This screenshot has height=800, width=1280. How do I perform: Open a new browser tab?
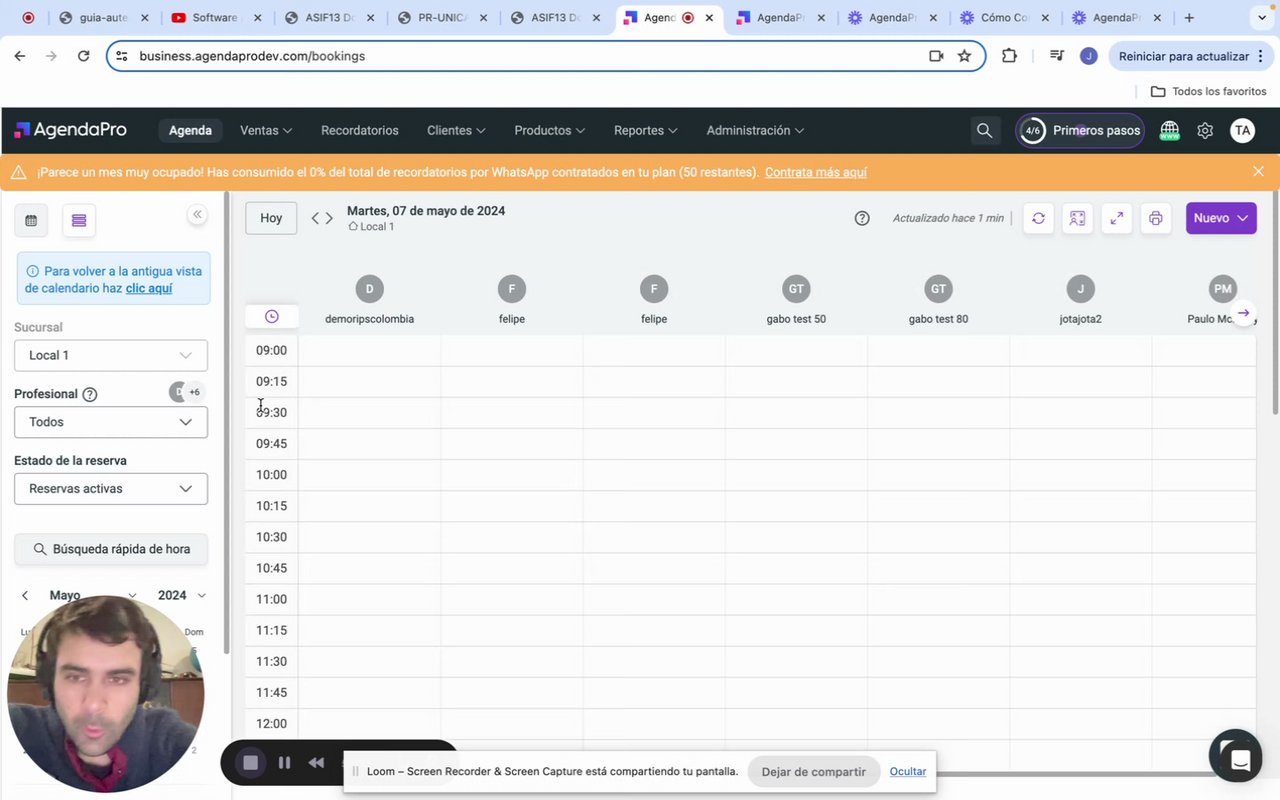click(x=1189, y=17)
